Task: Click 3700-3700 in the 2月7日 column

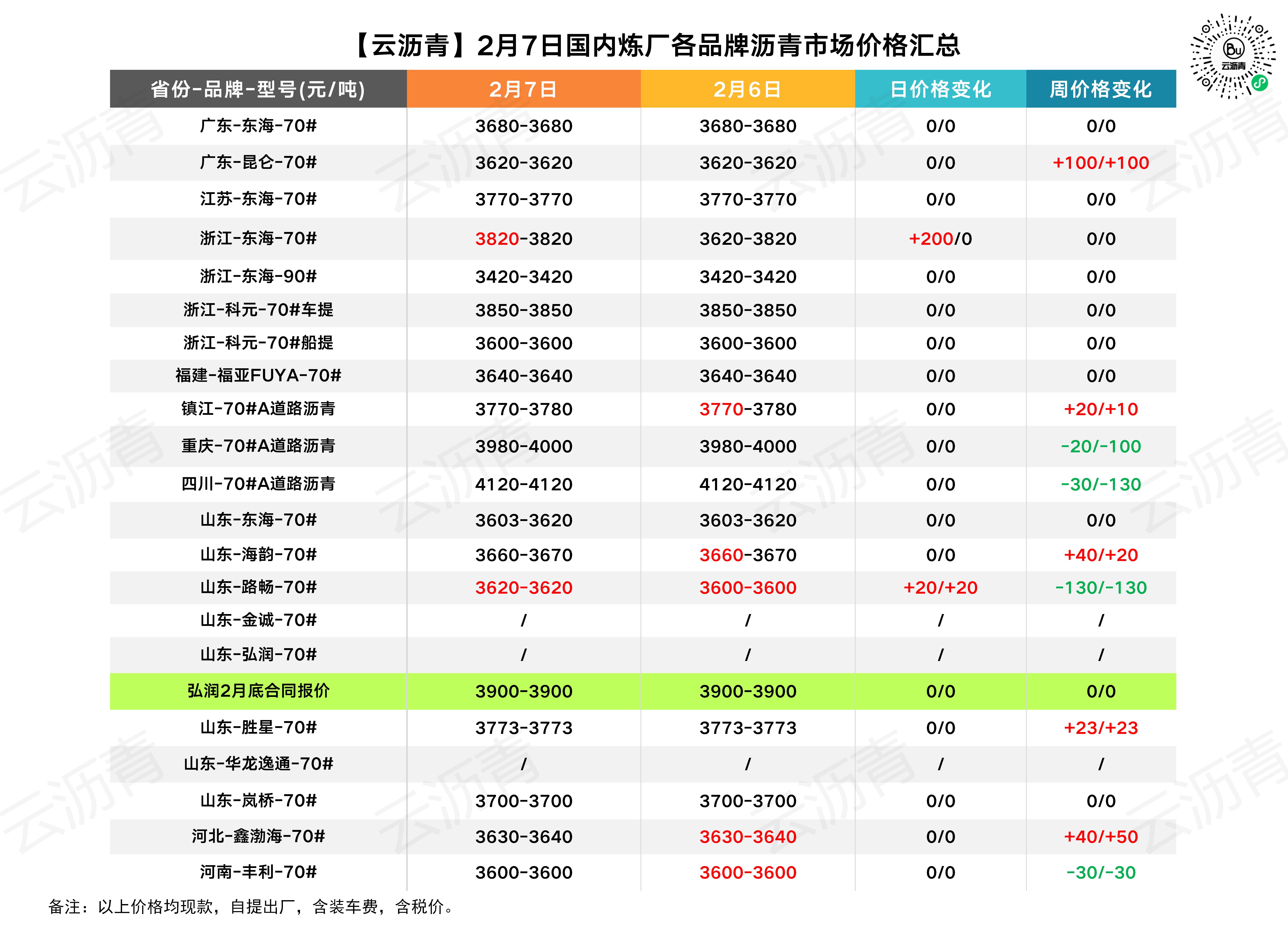Action: click(524, 801)
